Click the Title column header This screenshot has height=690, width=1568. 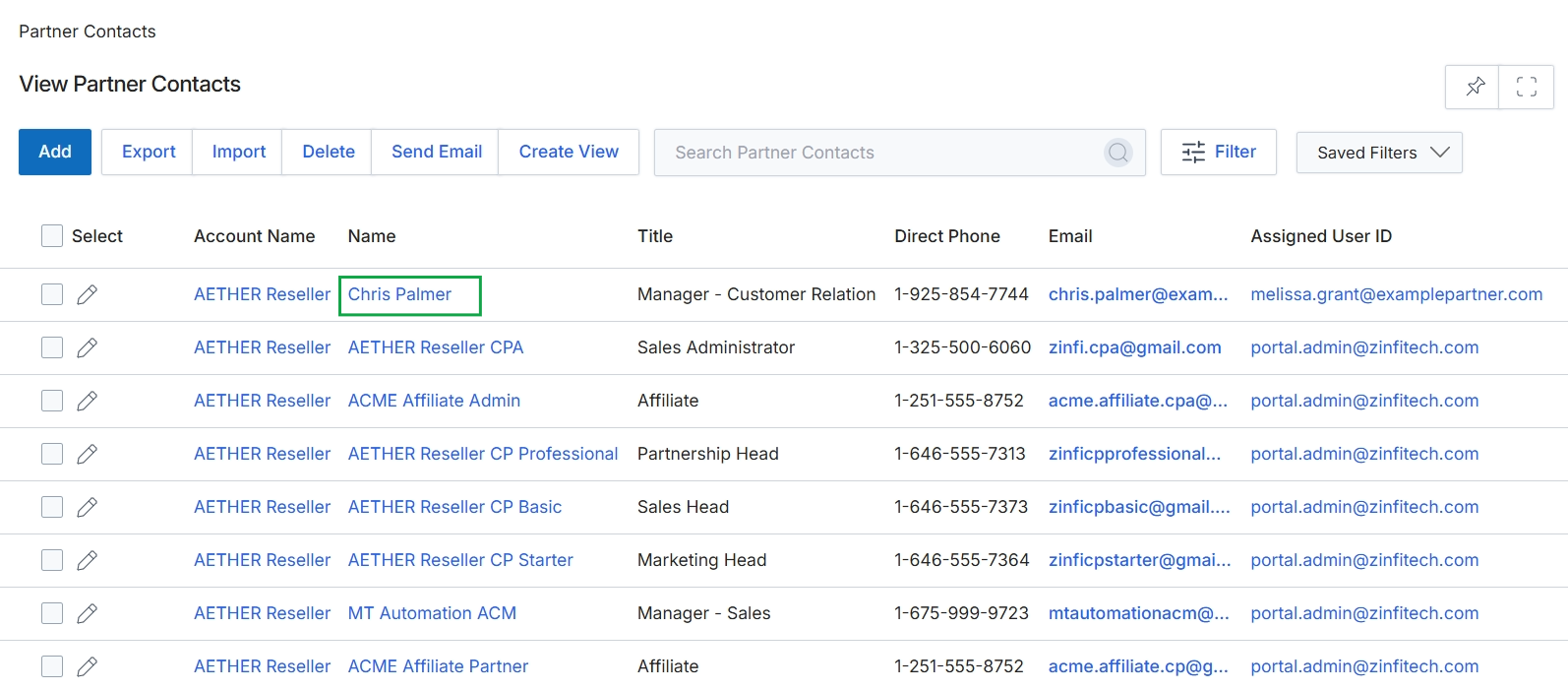[x=655, y=236]
